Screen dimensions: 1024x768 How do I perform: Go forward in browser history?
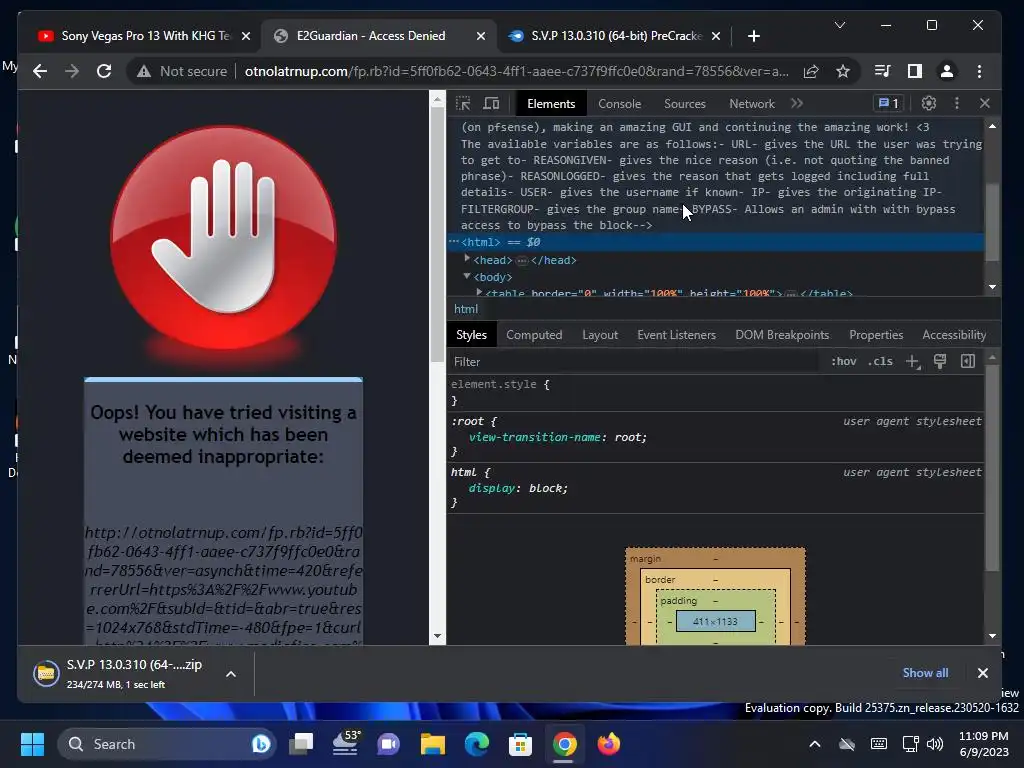point(72,71)
